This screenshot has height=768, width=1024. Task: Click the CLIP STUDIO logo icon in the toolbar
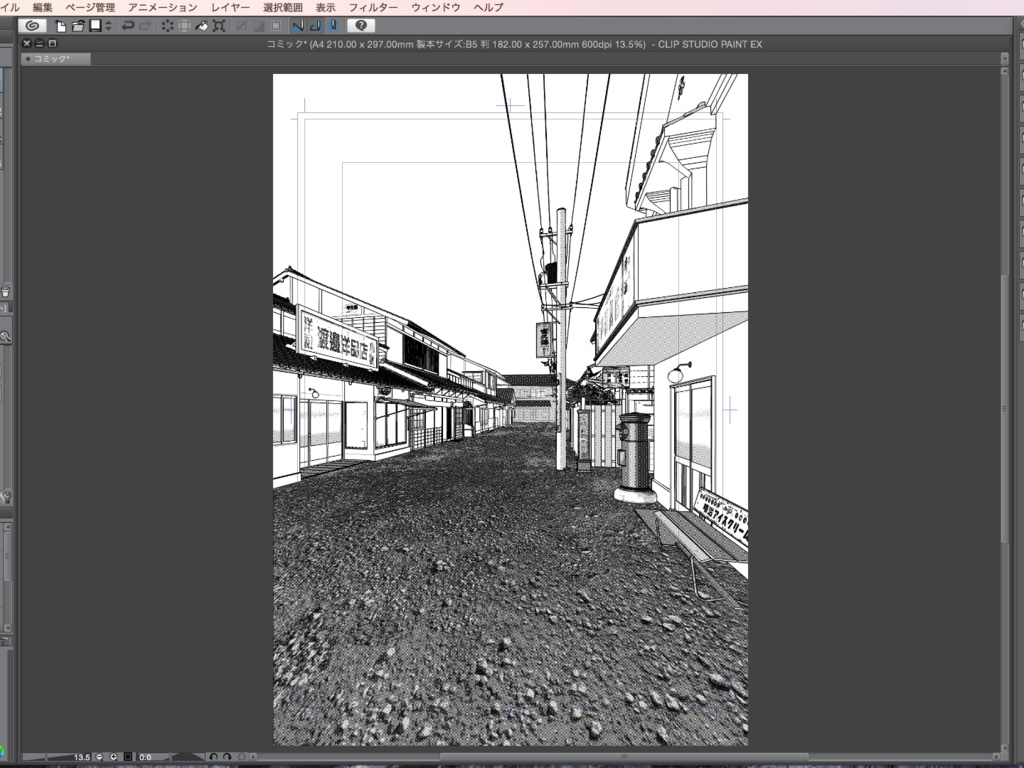pos(33,25)
